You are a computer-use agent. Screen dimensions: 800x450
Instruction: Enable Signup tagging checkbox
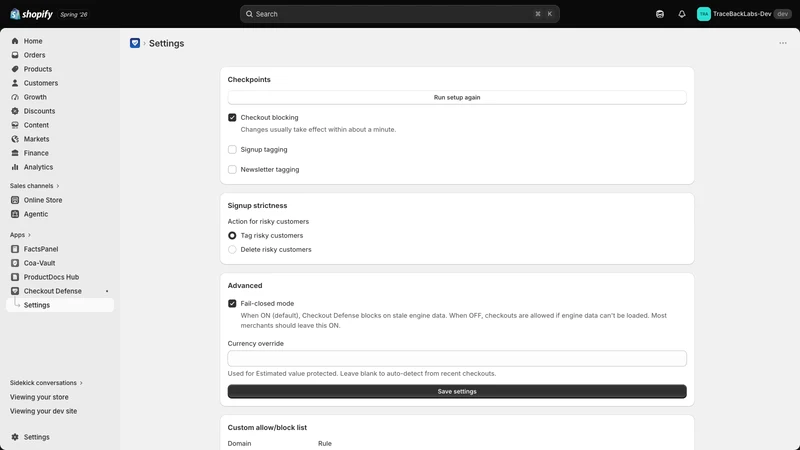pyautogui.click(x=232, y=149)
